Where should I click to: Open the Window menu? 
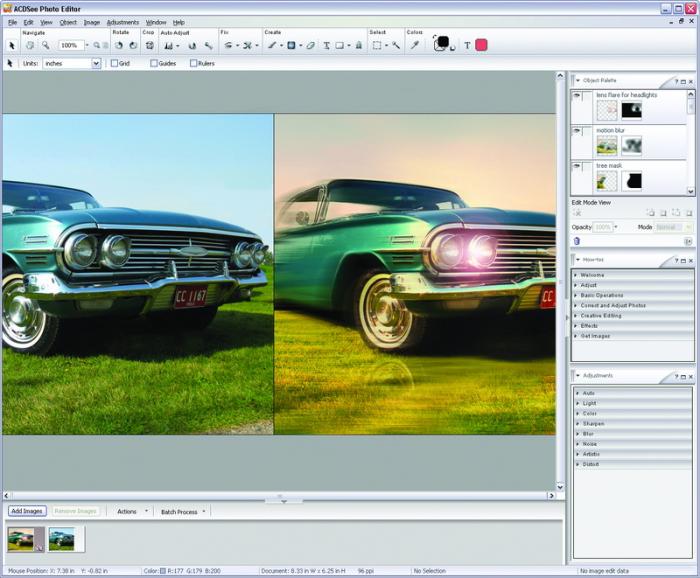pos(156,22)
